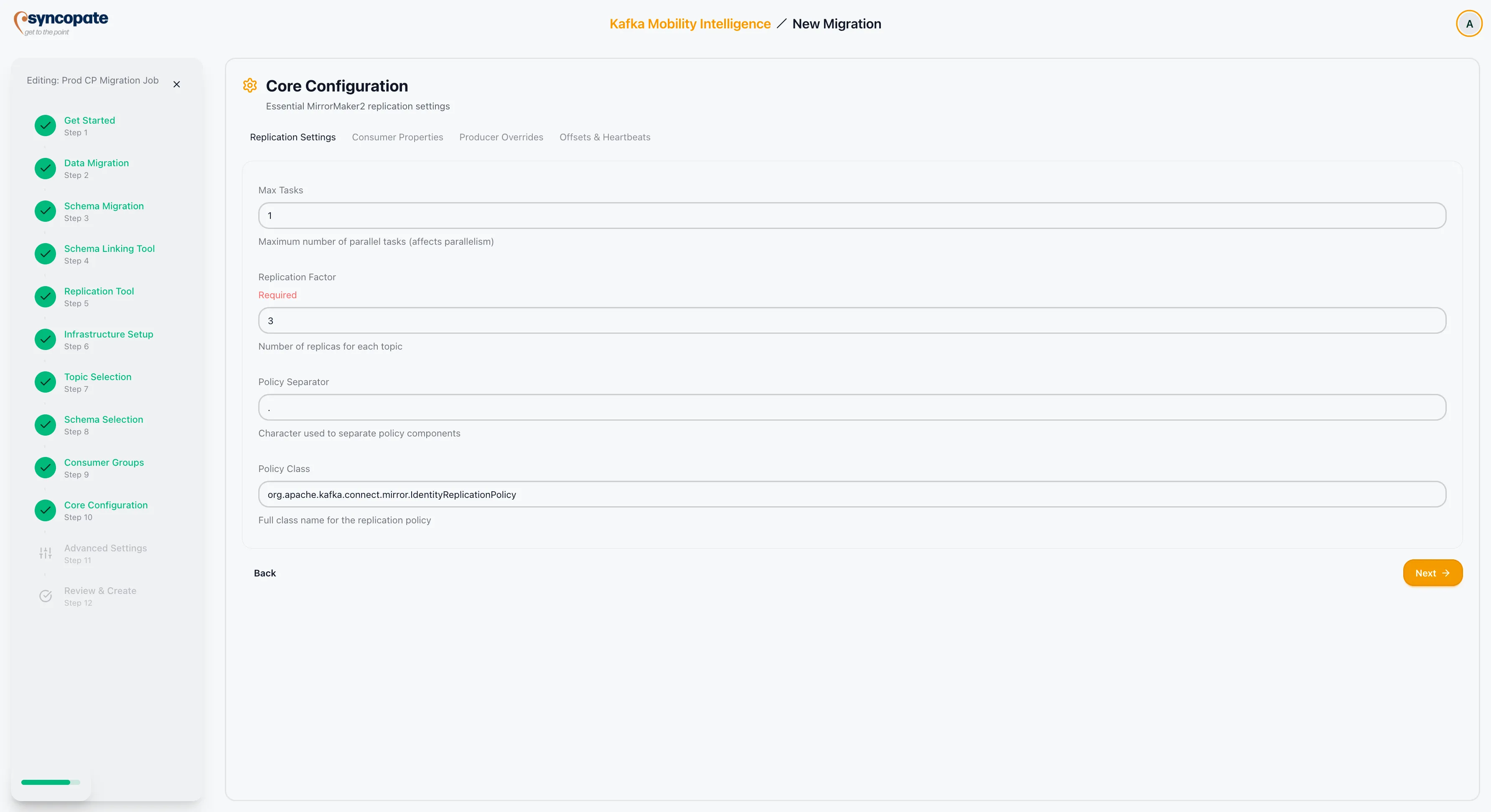Click the Next button

(x=1432, y=573)
